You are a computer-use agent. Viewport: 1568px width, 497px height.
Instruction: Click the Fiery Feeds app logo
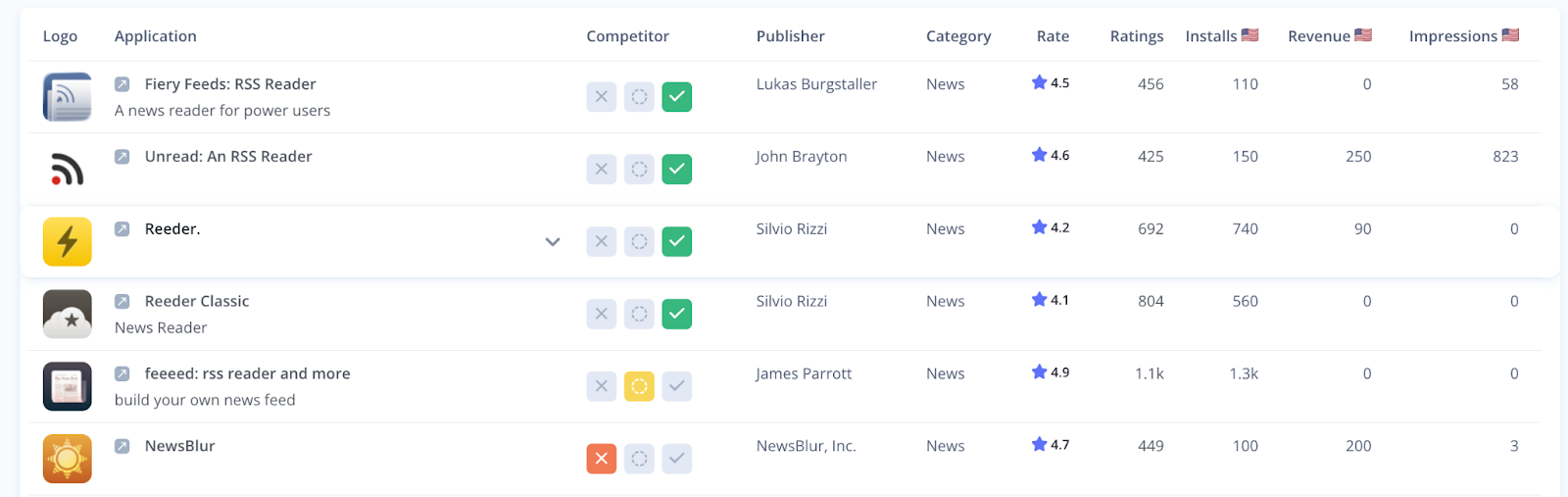(x=68, y=97)
